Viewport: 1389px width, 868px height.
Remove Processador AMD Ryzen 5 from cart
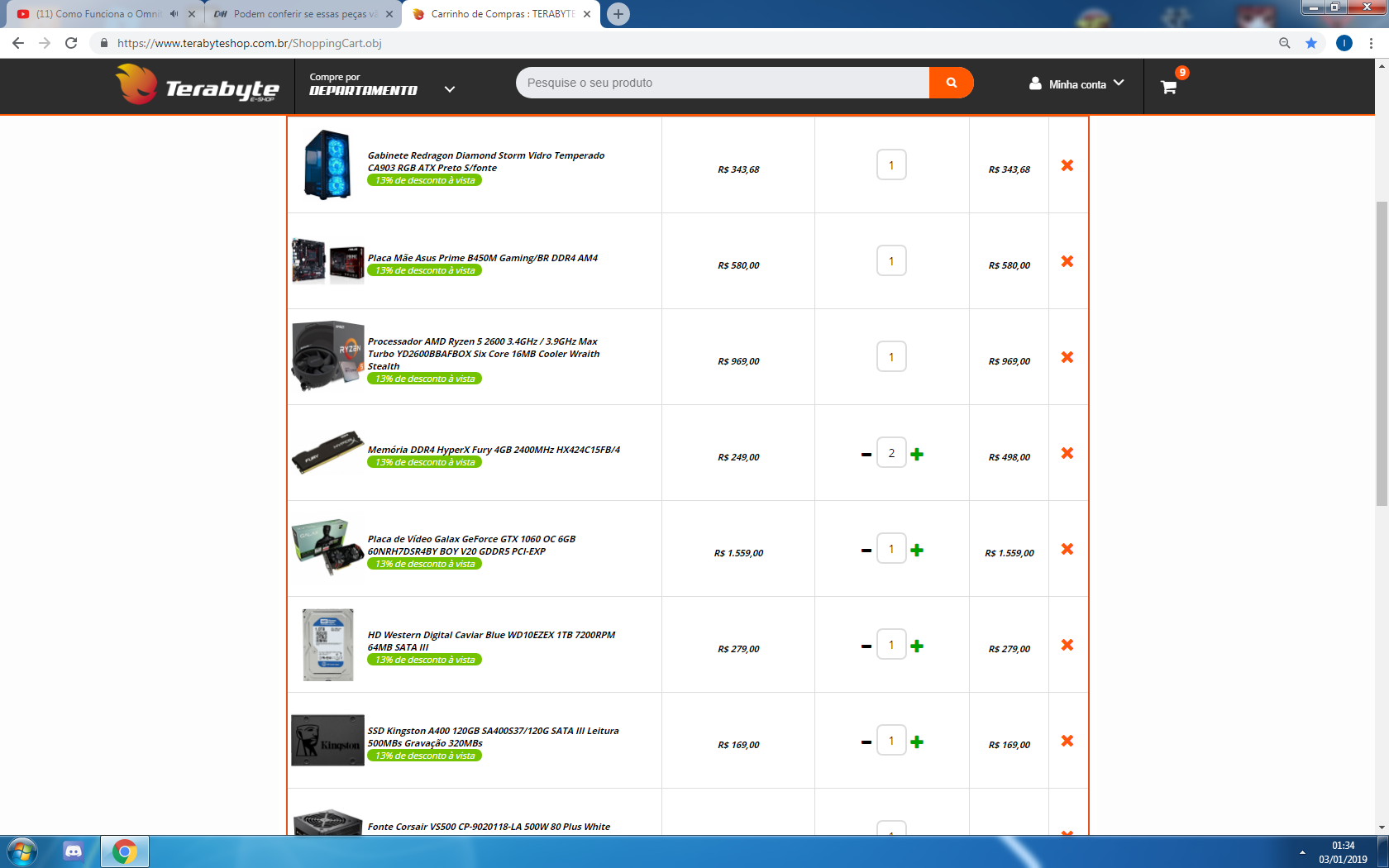1067,357
